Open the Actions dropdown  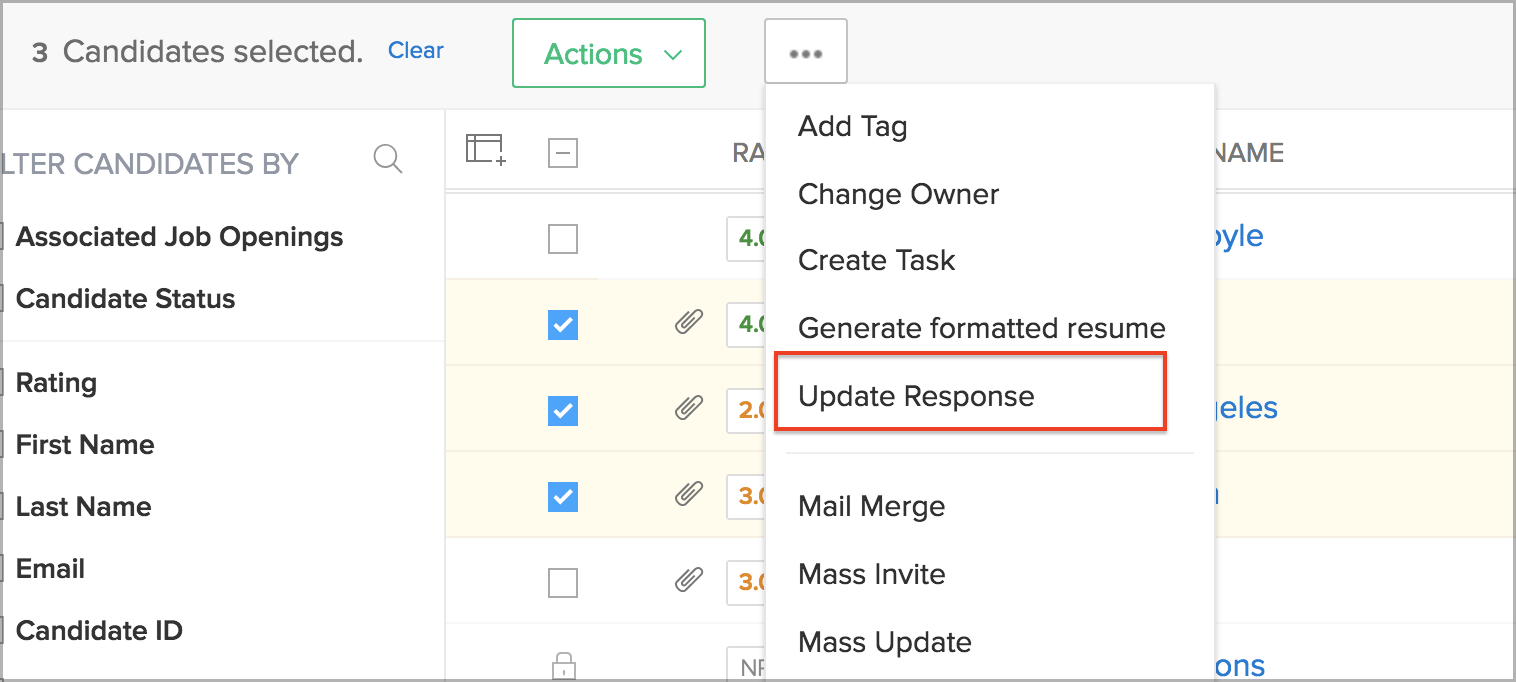[x=609, y=54]
